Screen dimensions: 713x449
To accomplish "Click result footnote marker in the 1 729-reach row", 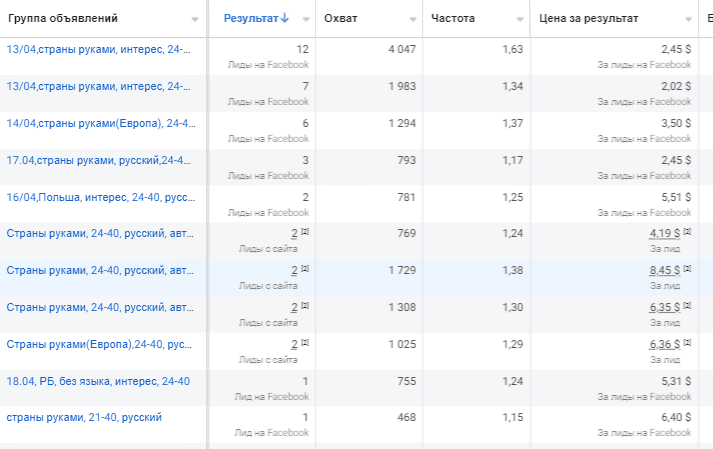I will click(305, 268).
